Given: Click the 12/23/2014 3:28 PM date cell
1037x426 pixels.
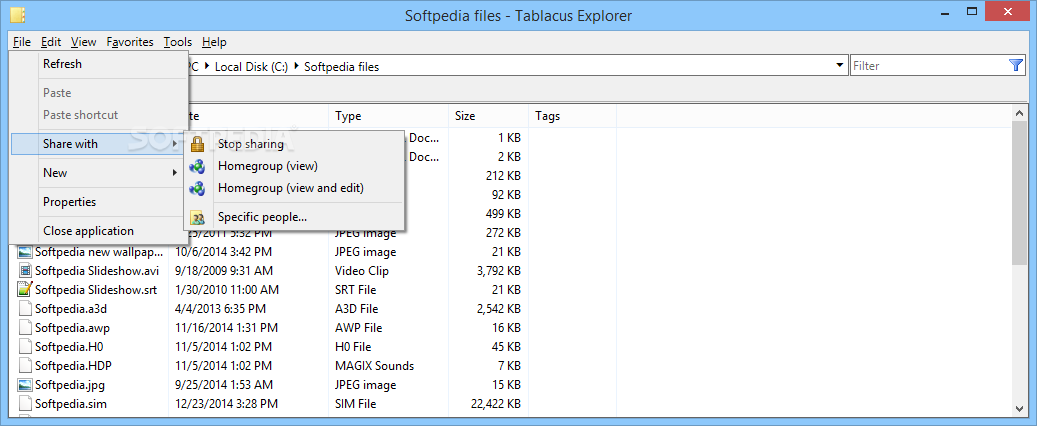Looking at the screenshot, I should pyautogui.click(x=226, y=404).
